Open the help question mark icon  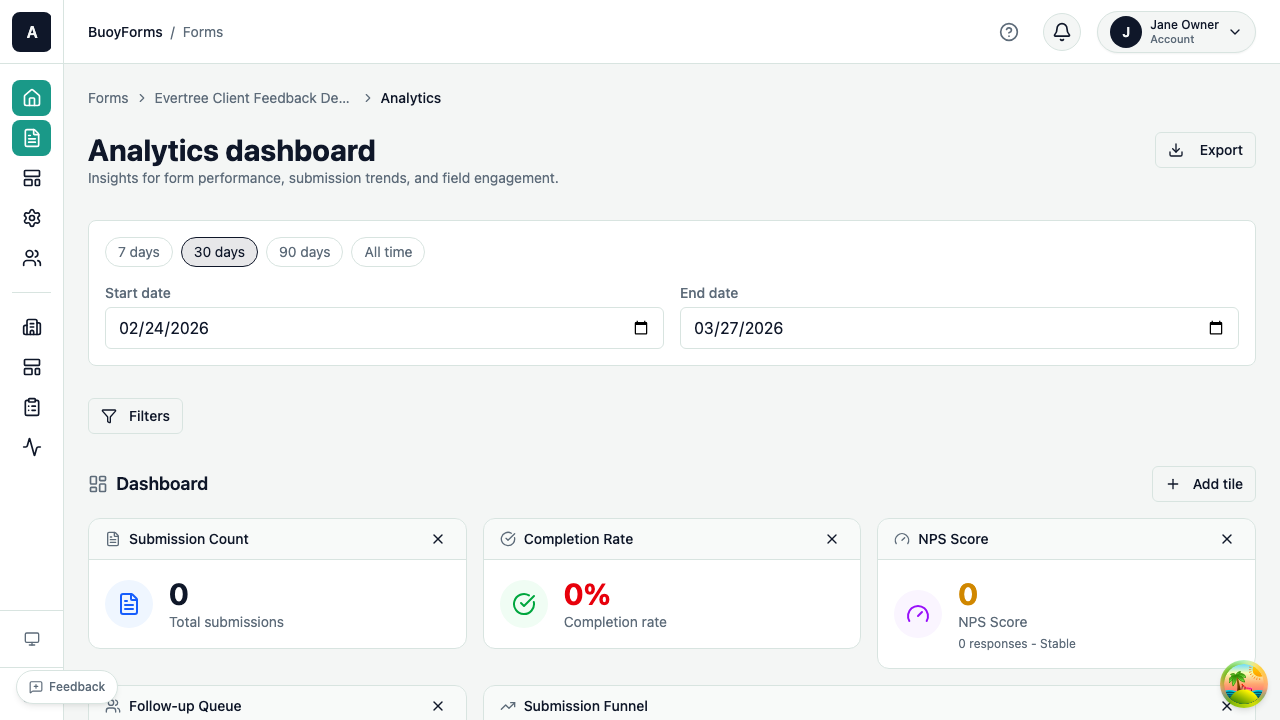1009,32
